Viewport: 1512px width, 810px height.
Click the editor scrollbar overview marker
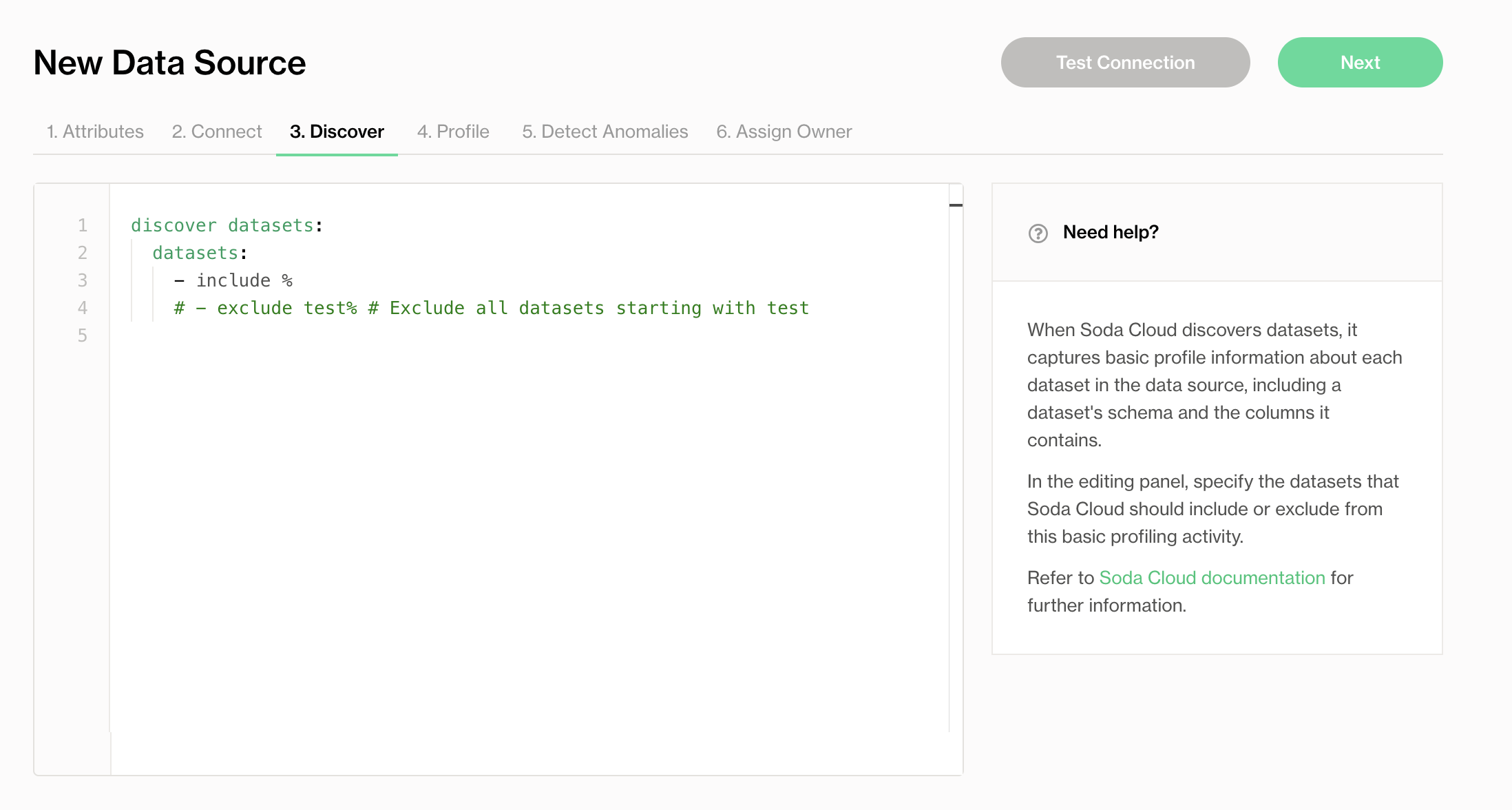pos(956,205)
